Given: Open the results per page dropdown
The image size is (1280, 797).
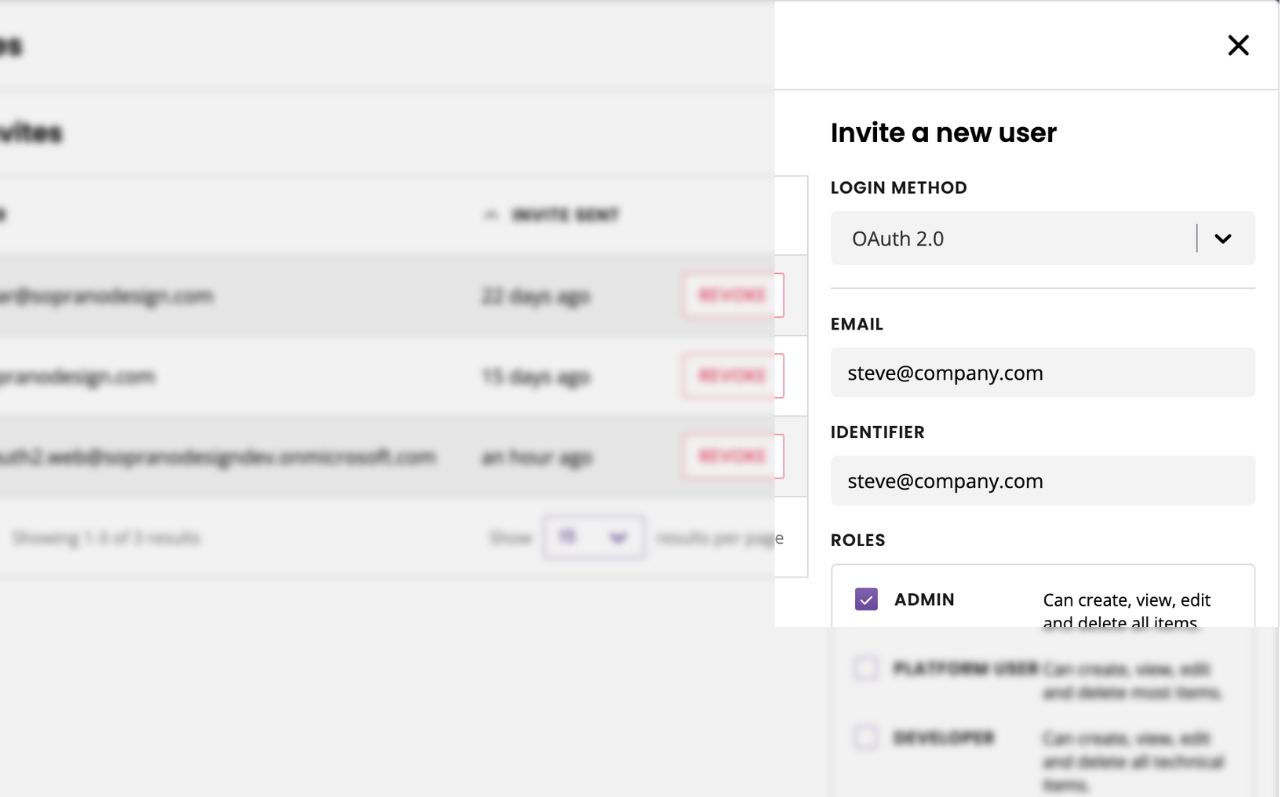Looking at the screenshot, I should tap(594, 537).
